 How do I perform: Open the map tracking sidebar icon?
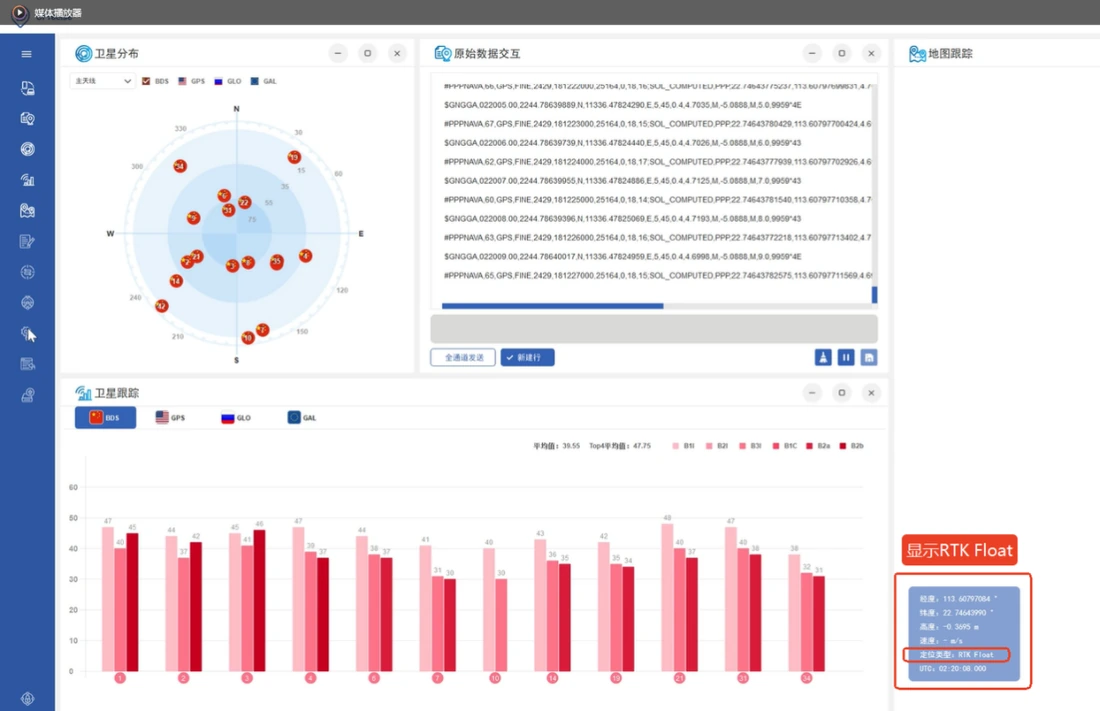[27, 211]
